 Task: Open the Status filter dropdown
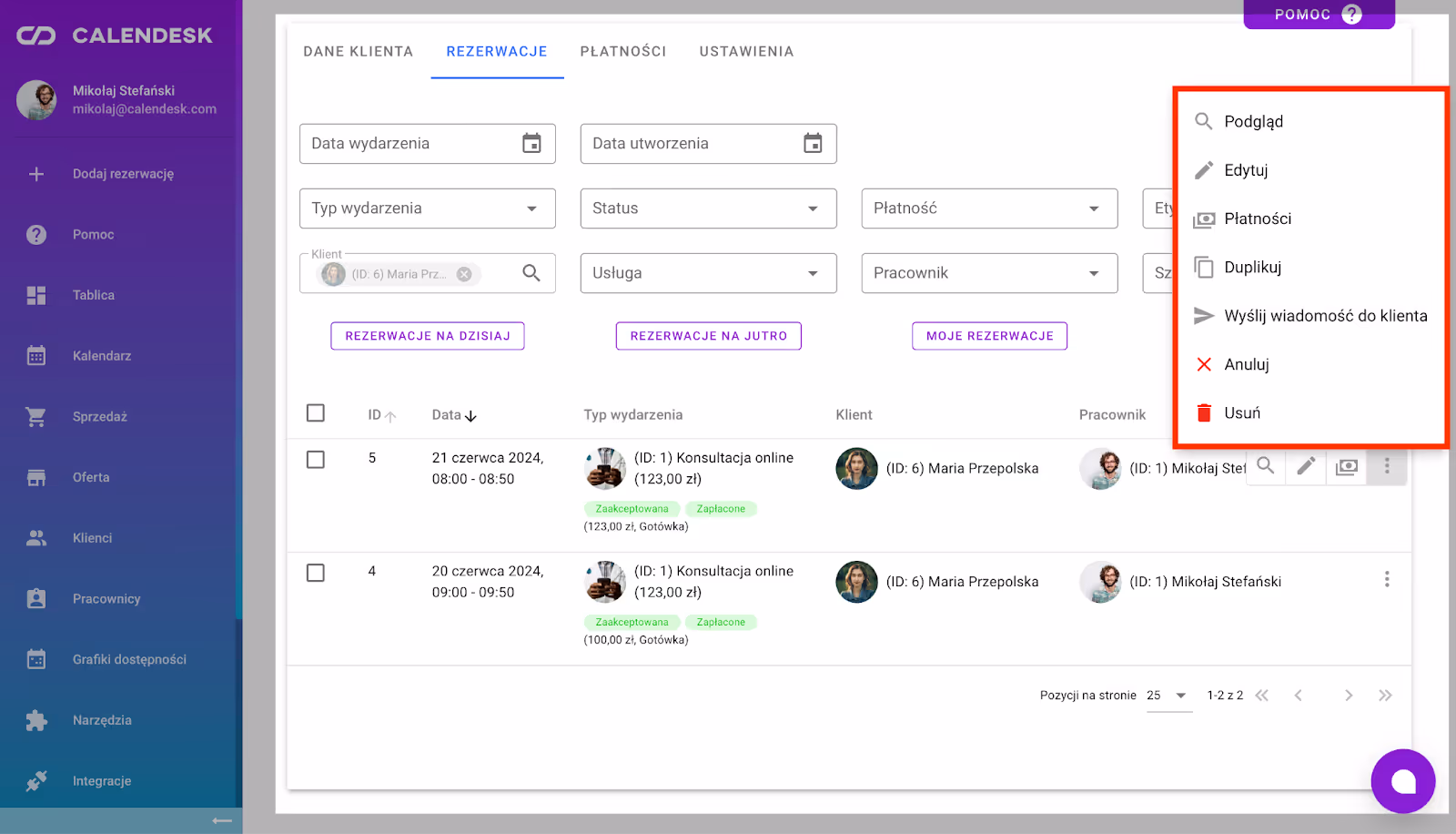click(x=708, y=208)
